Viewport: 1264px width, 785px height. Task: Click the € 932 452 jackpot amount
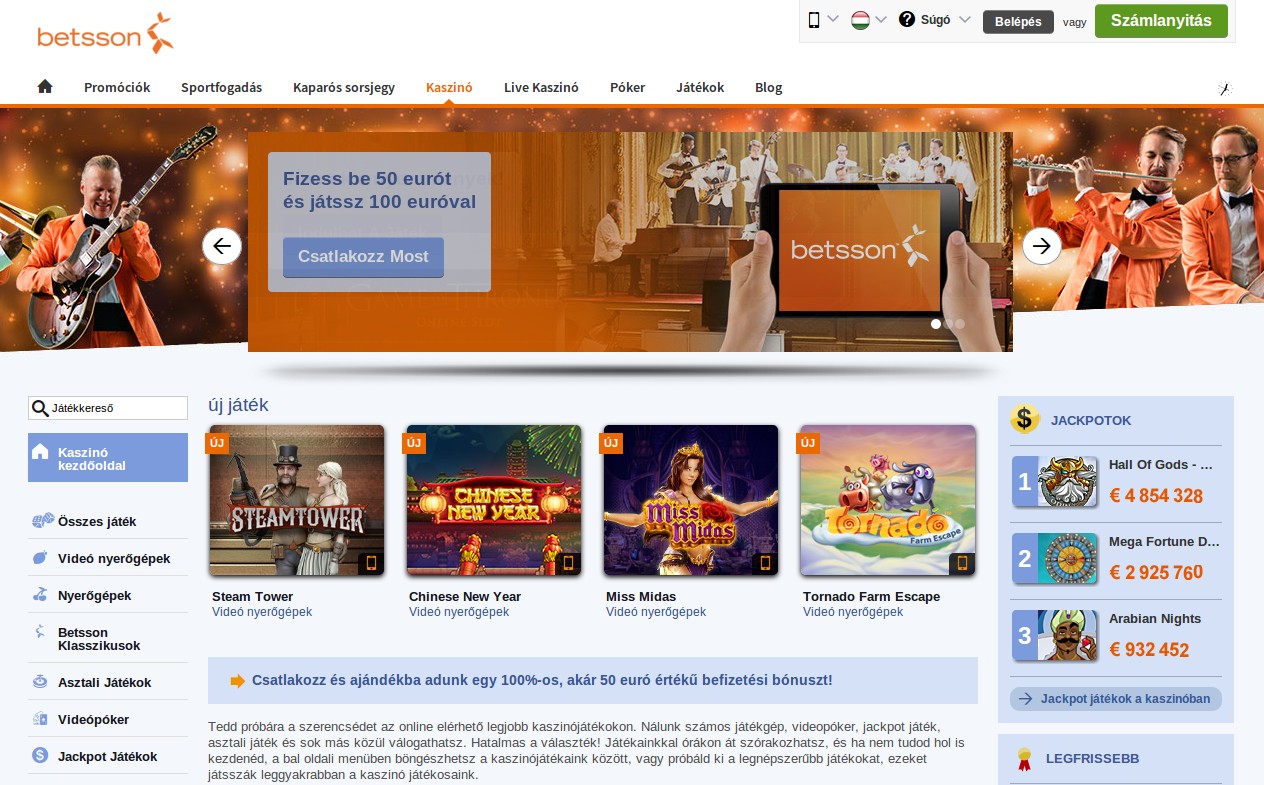[x=1148, y=650]
